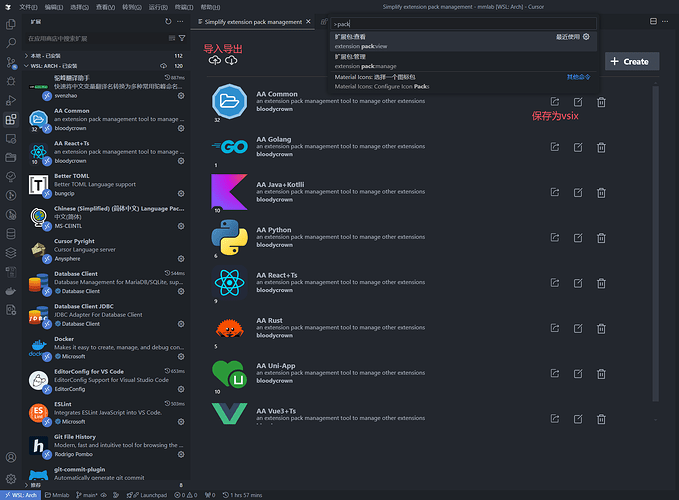Viewport: 679px width, 500px height.
Task: Select the Simplify extension pack management tab
Action: [253, 22]
